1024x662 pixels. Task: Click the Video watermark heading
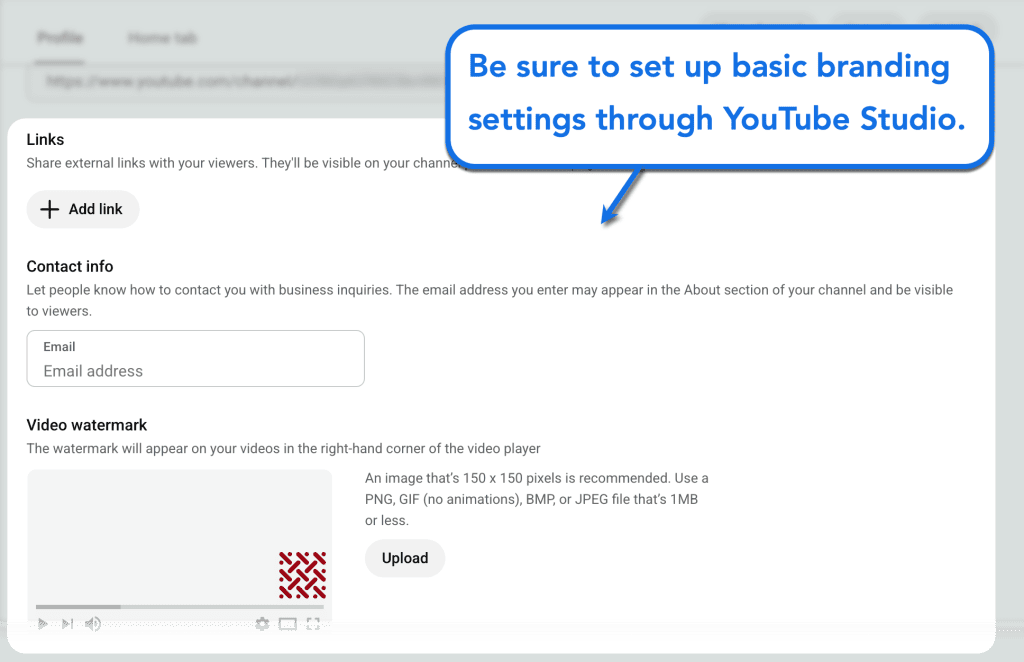[87, 425]
